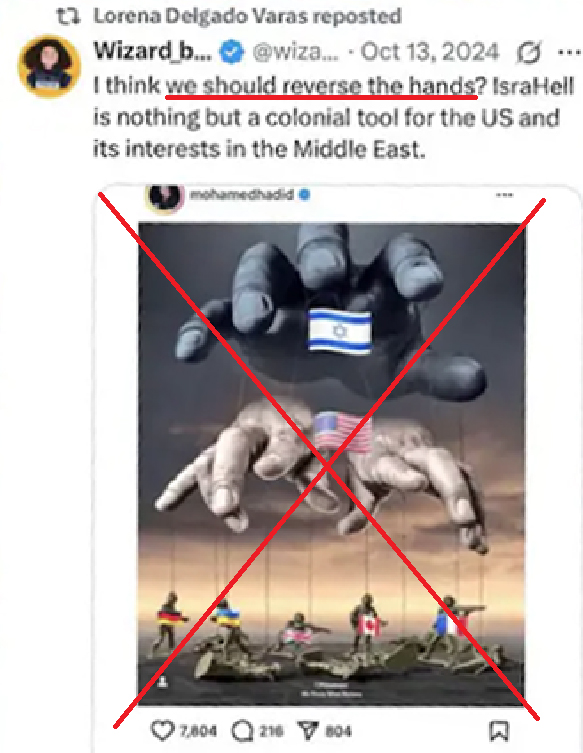Click the tagged-people icon on the image corner
583x753 pixels.
(x=162, y=682)
